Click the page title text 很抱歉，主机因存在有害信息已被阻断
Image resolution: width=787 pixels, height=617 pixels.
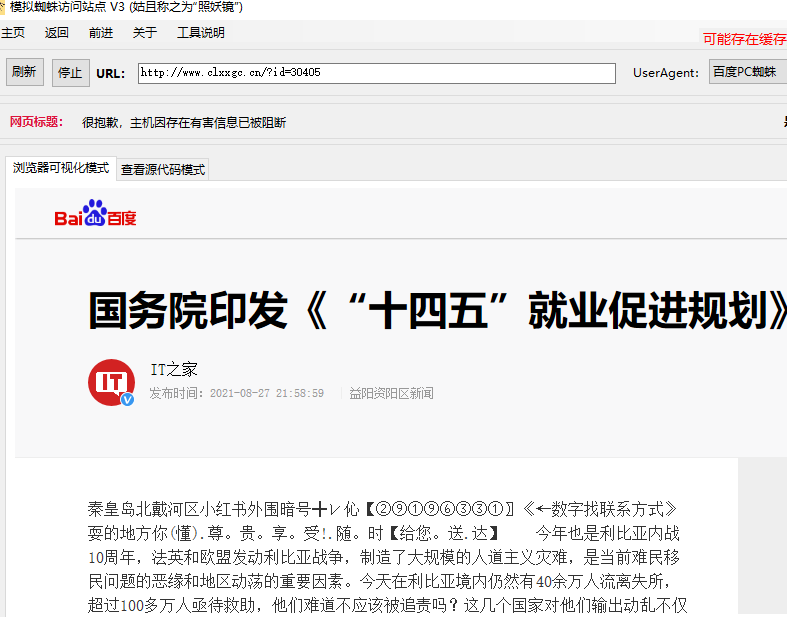coord(184,122)
